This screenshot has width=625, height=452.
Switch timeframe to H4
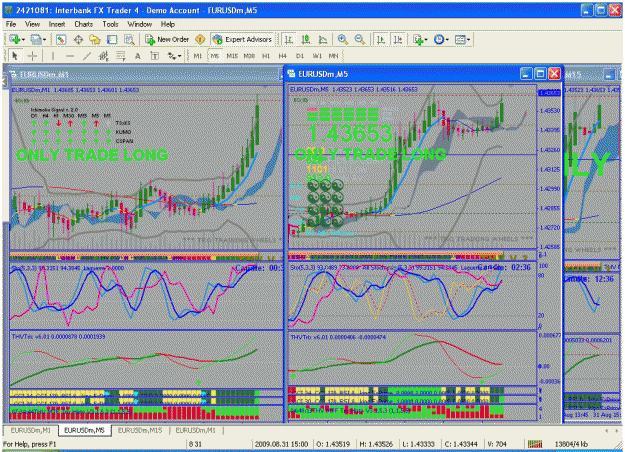(x=283, y=56)
